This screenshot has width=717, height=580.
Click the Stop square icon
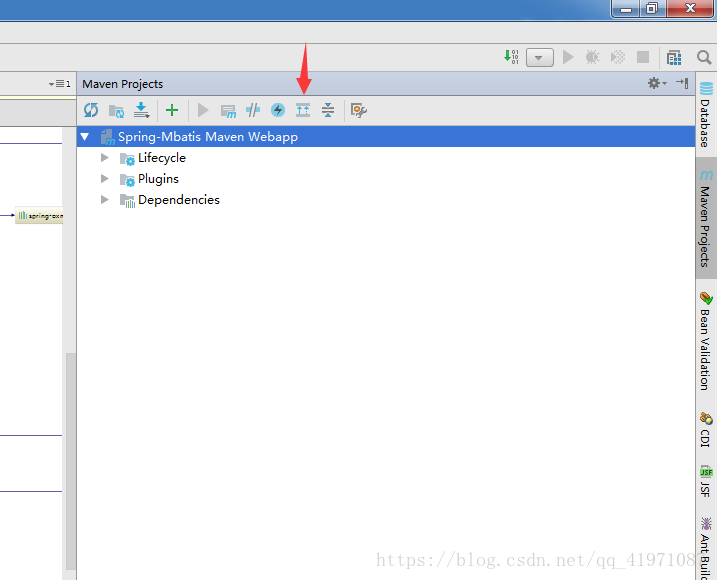click(643, 57)
